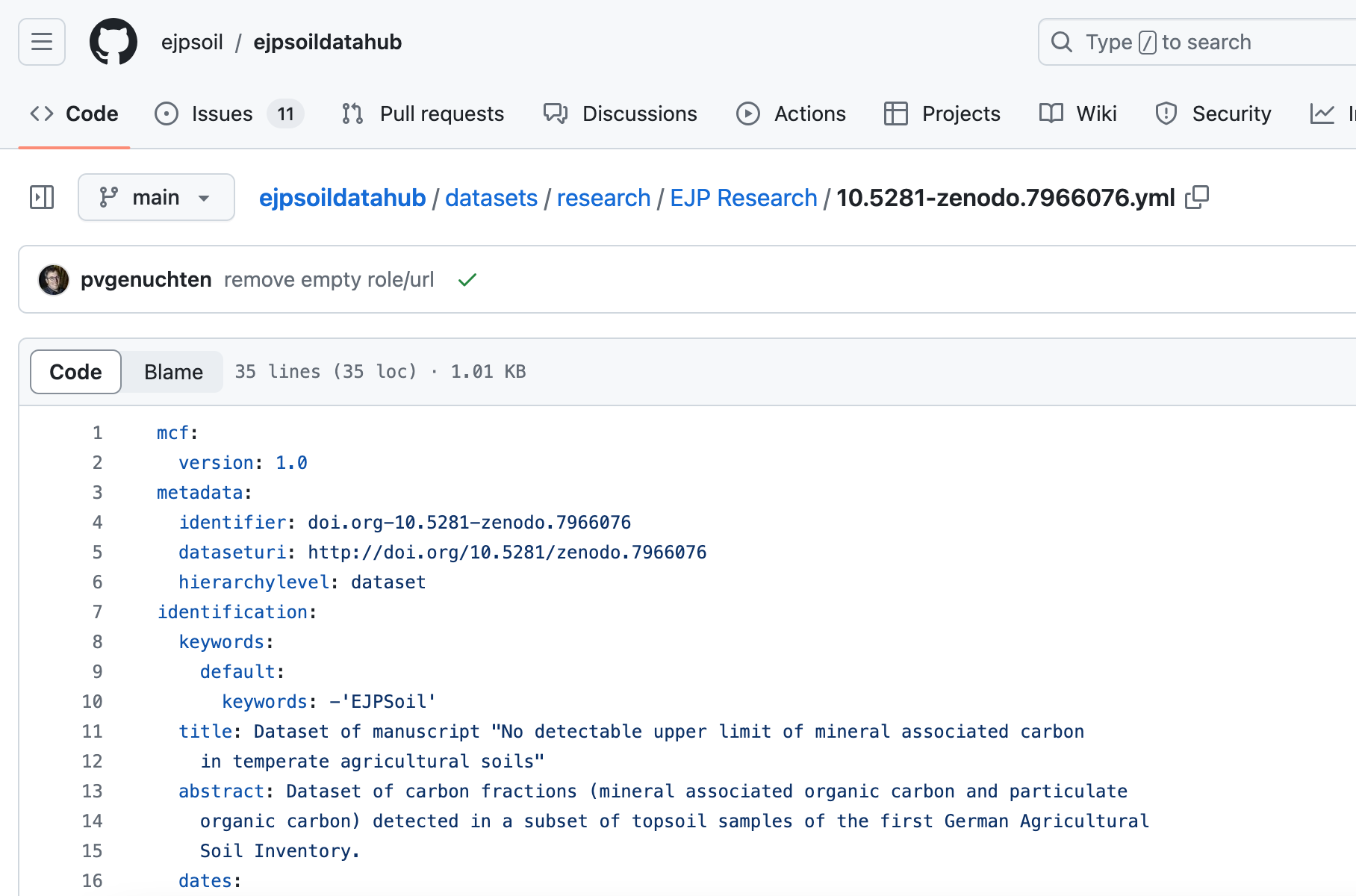The height and width of the screenshot is (896, 1356).
Task: Open the 'remove empty role/url' commit
Action: (x=329, y=280)
